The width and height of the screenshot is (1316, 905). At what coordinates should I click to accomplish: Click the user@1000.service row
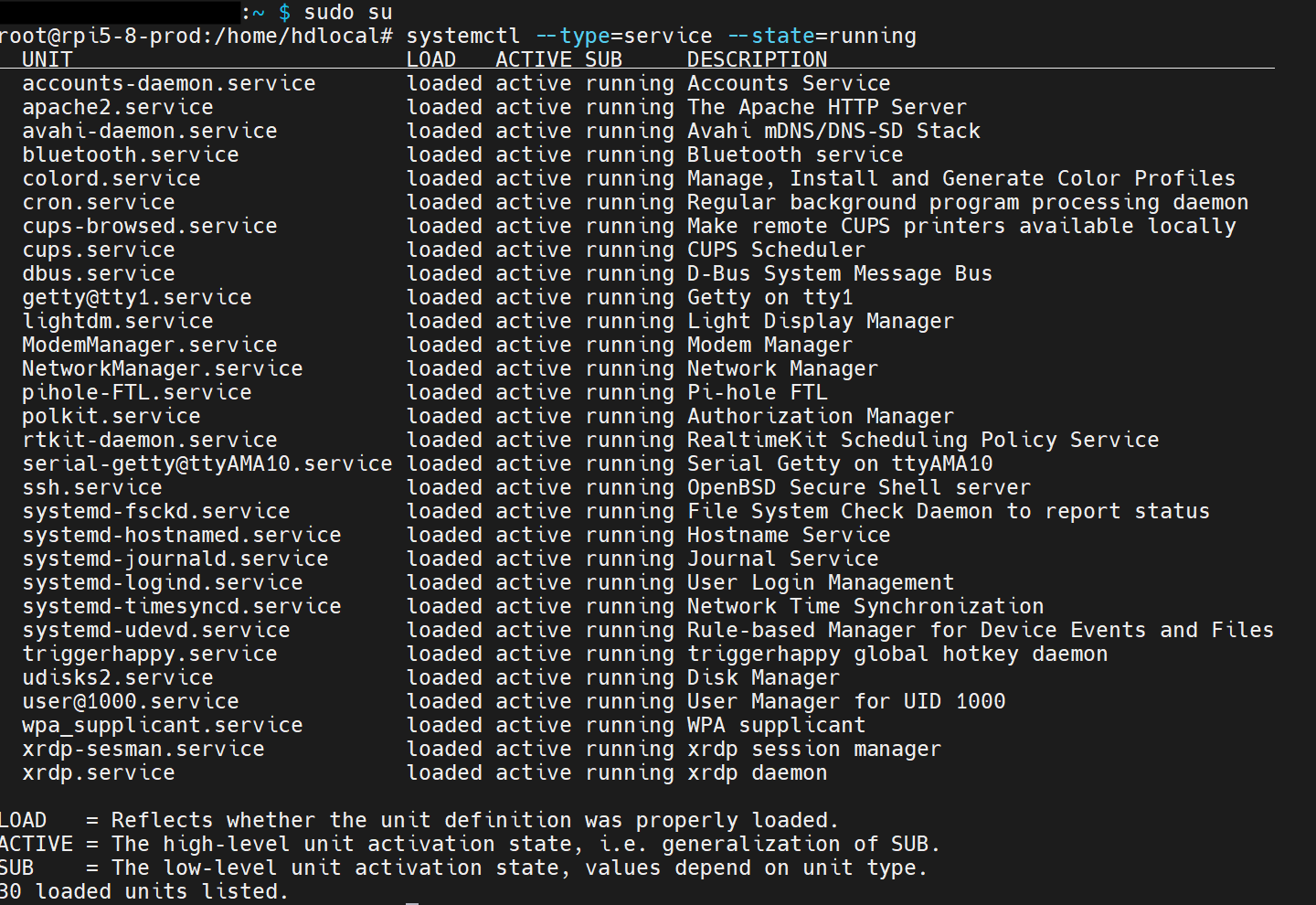(x=130, y=700)
